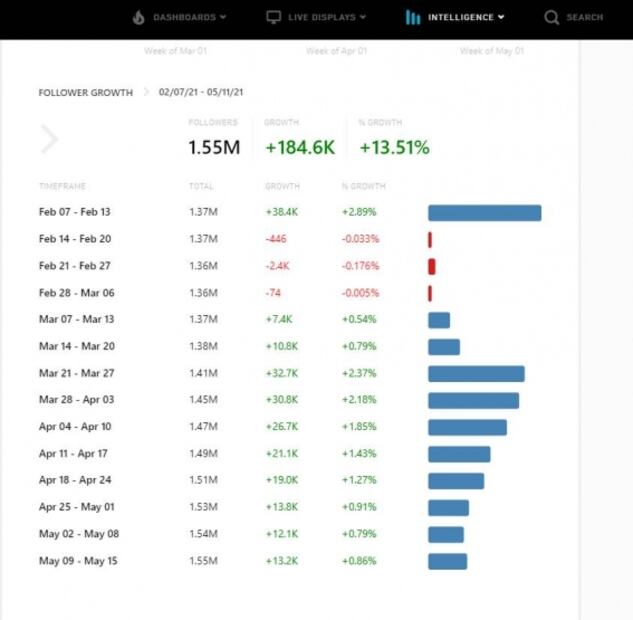The width and height of the screenshot is (633, 620).
Task: Click the large right chevron arrow beside Followers
Action: coord(49,140)
